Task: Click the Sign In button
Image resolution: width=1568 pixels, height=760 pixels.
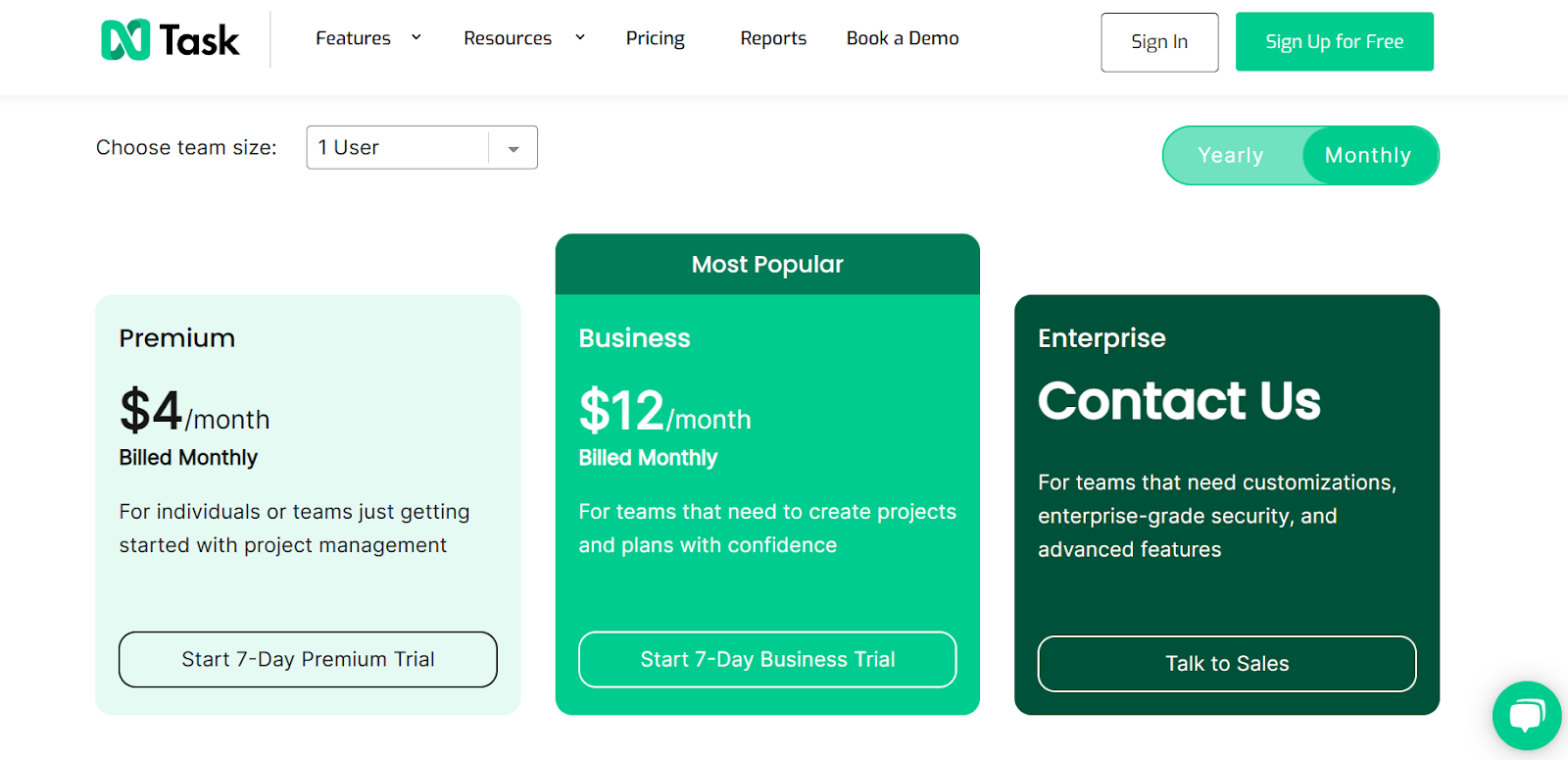Action: click(1159, 42)
